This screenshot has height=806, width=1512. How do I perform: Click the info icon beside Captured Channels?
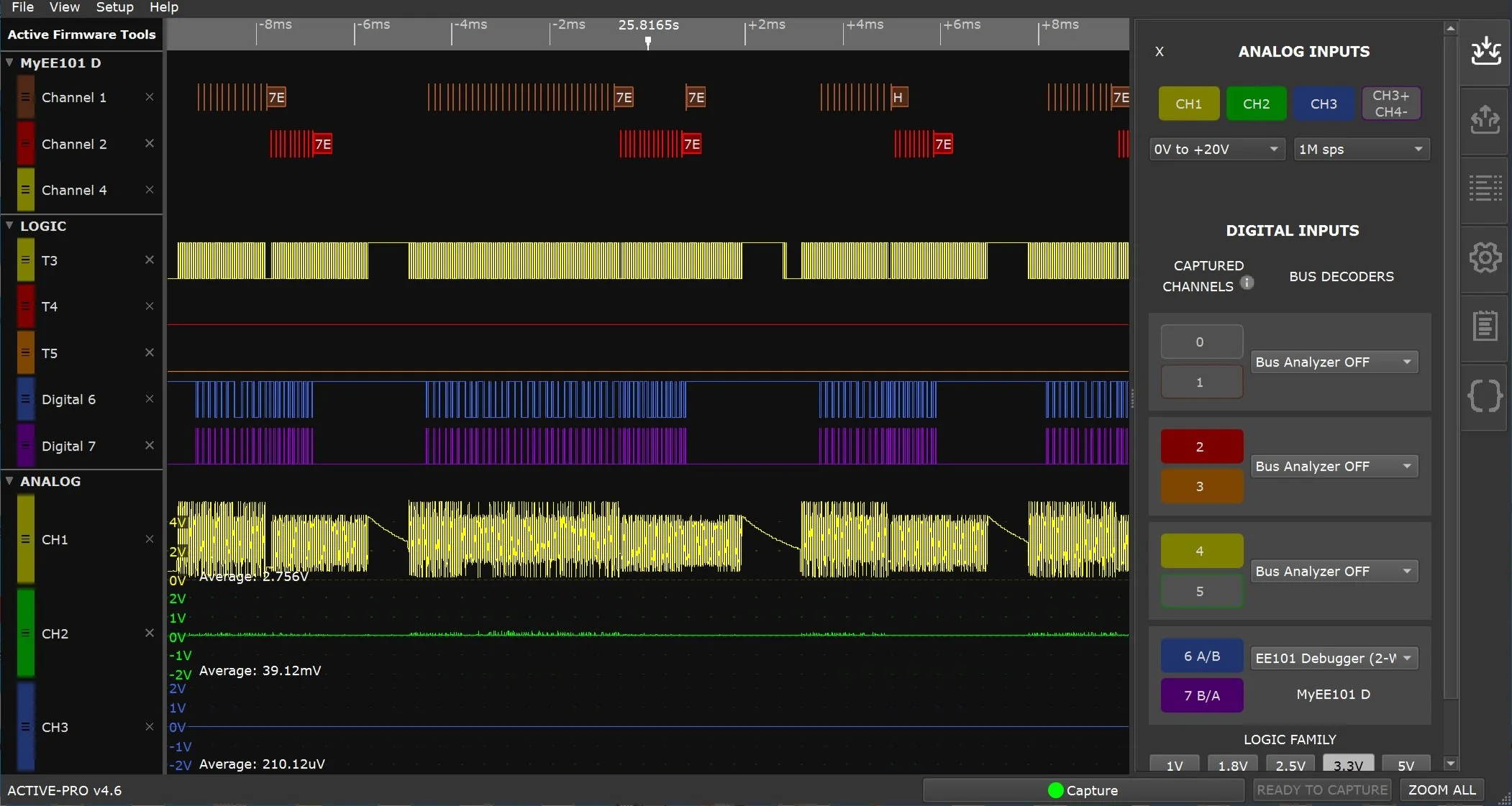1246,283
